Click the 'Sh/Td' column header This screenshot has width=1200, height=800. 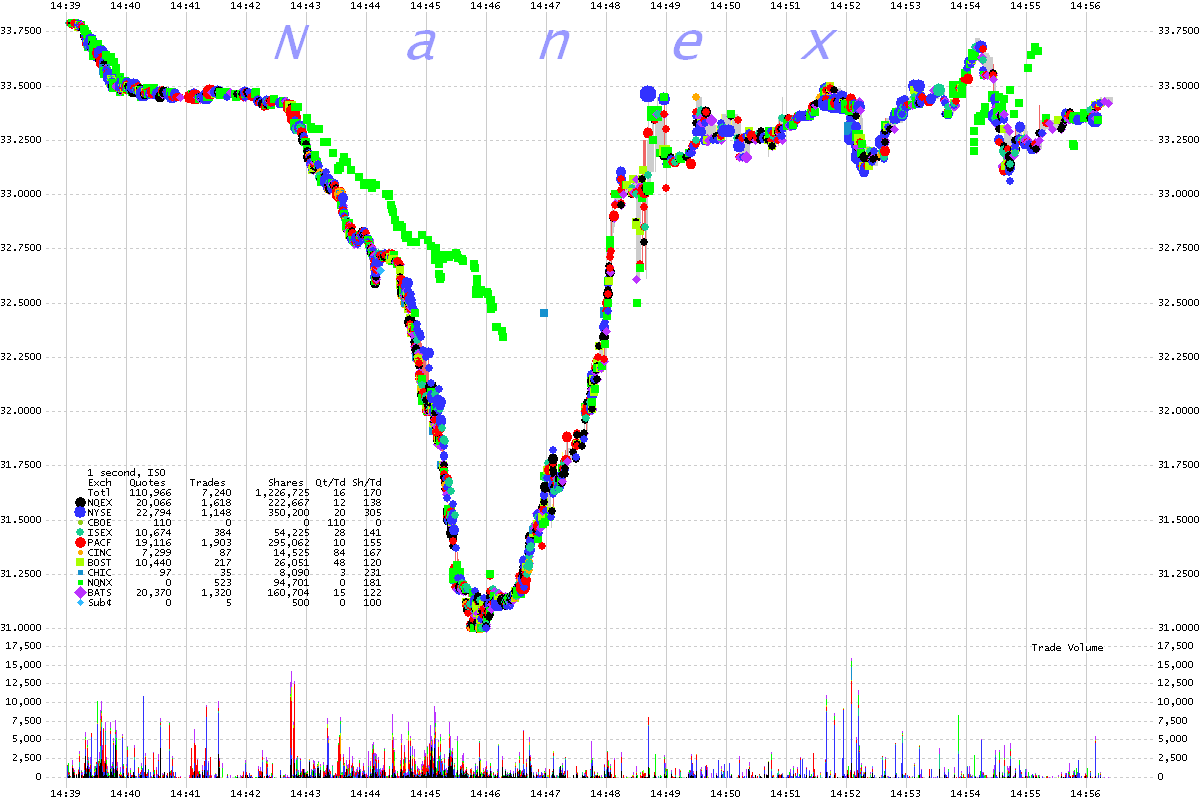tap(367, 483)
